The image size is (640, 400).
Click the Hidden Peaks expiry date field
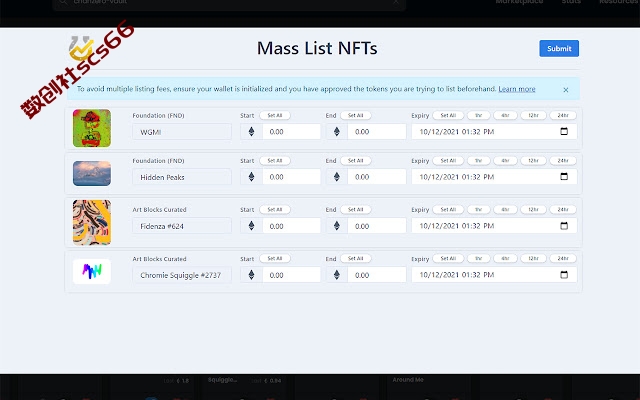[494, 177]
